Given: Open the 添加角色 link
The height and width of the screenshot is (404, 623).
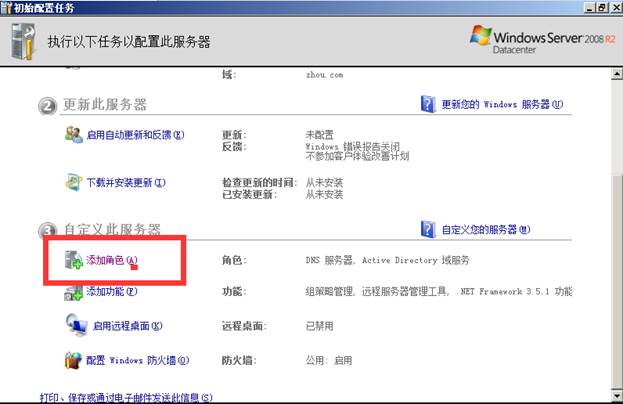Looking at the screenshot, I should (x=111, y=260).
